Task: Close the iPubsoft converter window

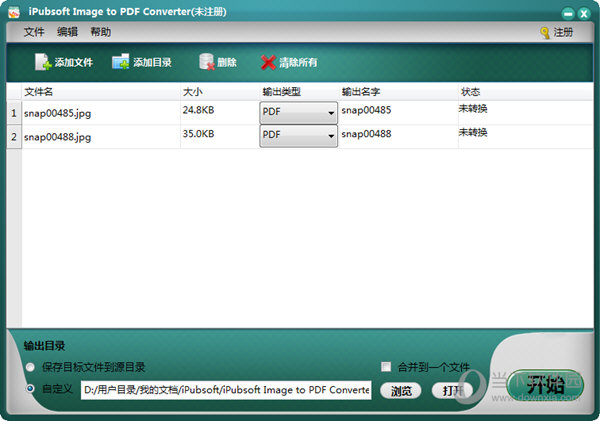Action: point(584,14)
